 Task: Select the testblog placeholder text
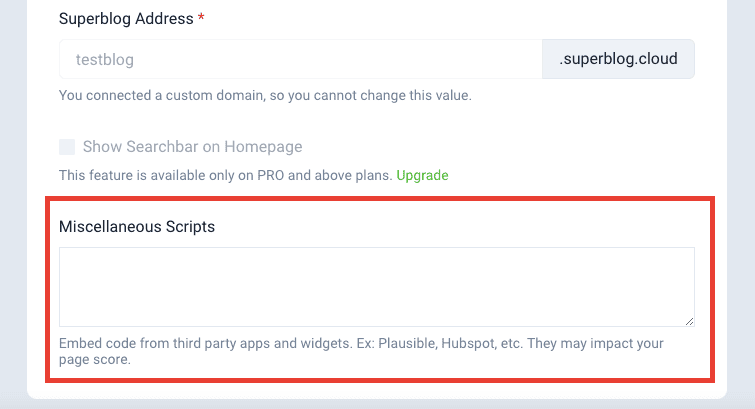tap(105, 59)
